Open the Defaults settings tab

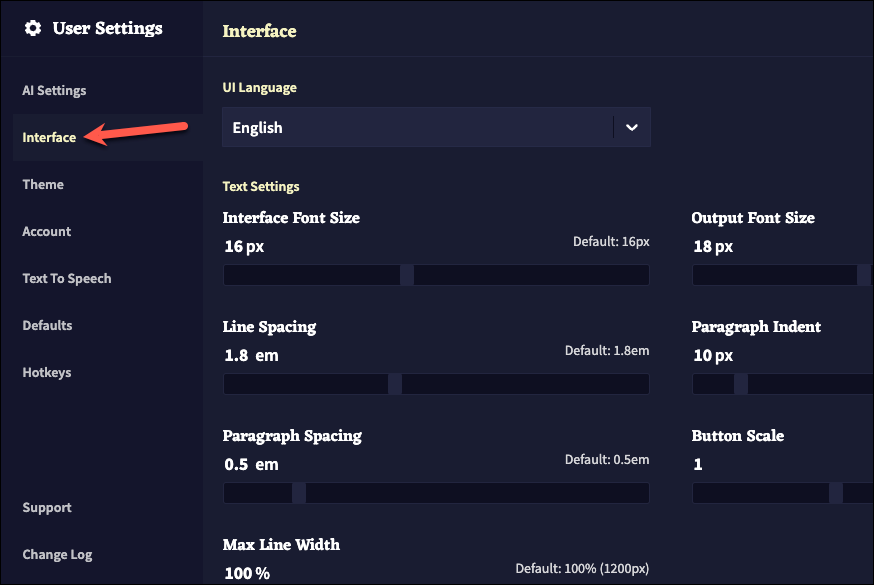click(x=47, y=325)
